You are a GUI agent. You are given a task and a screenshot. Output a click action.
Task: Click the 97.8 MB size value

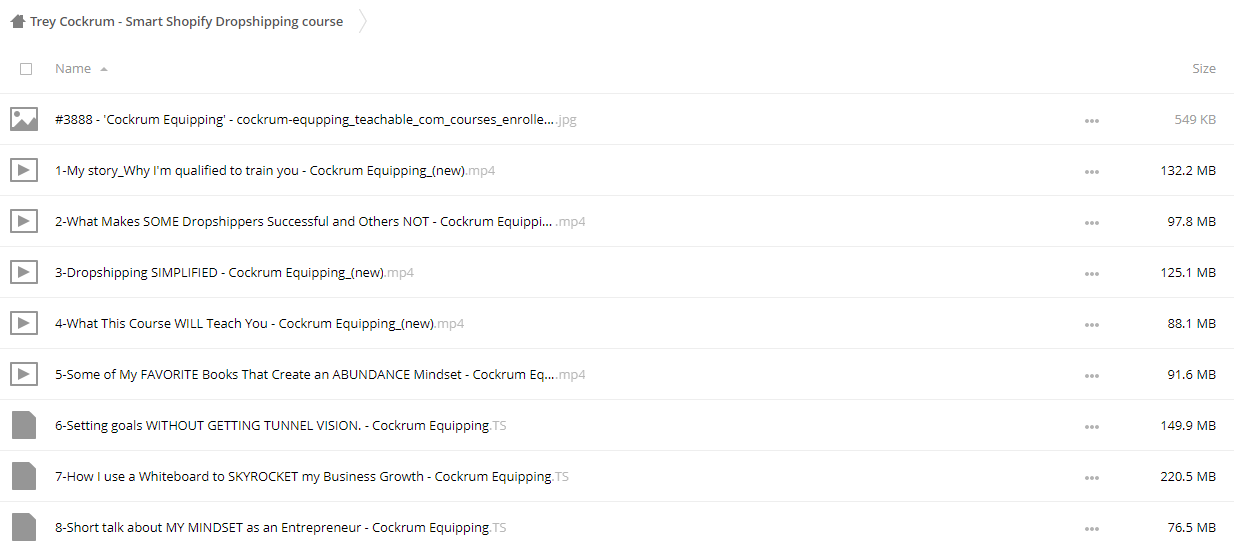(x=1192, y=221)
